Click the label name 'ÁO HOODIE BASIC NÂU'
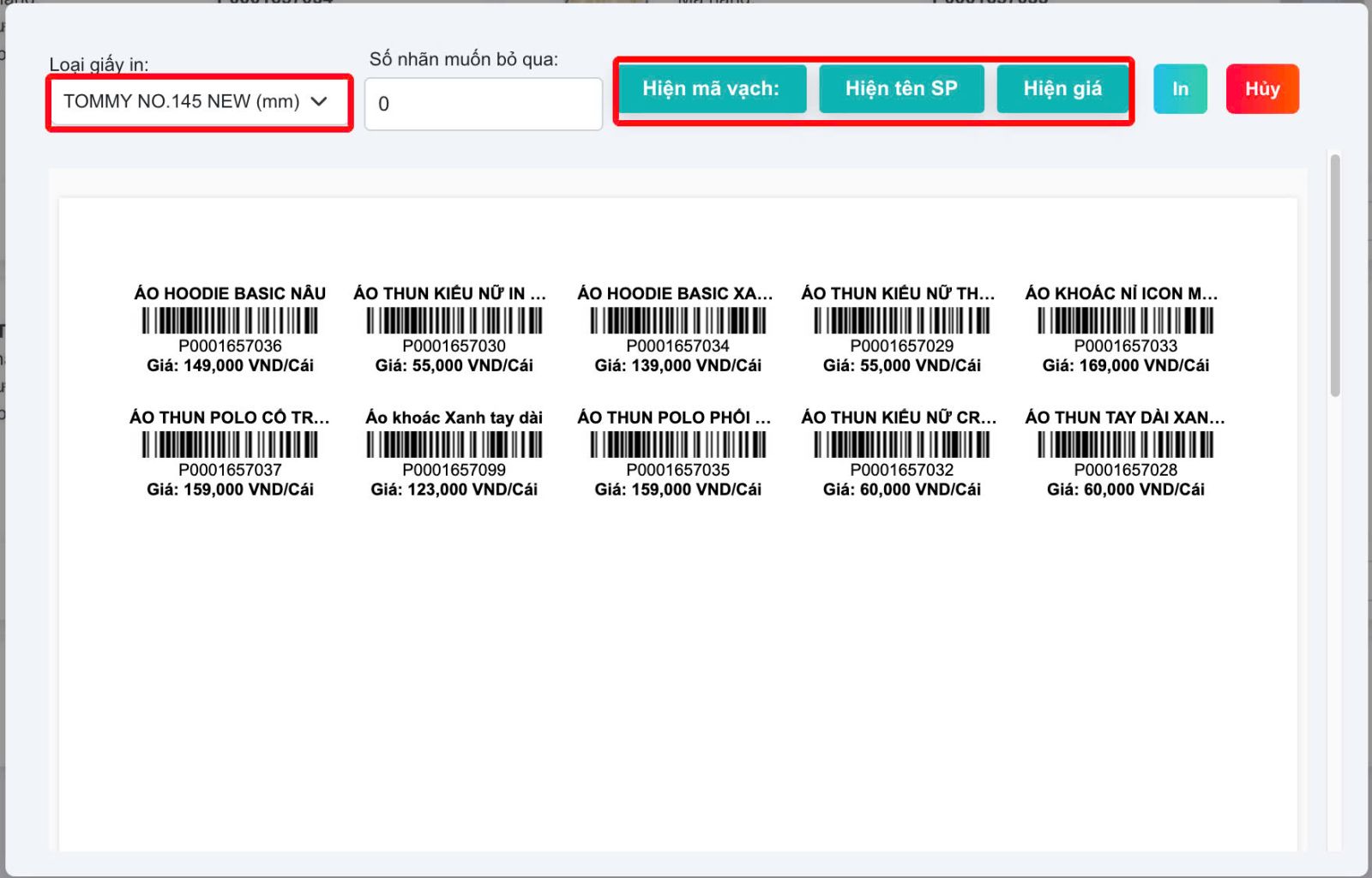Viewport: 1372px width, 878px height. [x=230, y=293]
